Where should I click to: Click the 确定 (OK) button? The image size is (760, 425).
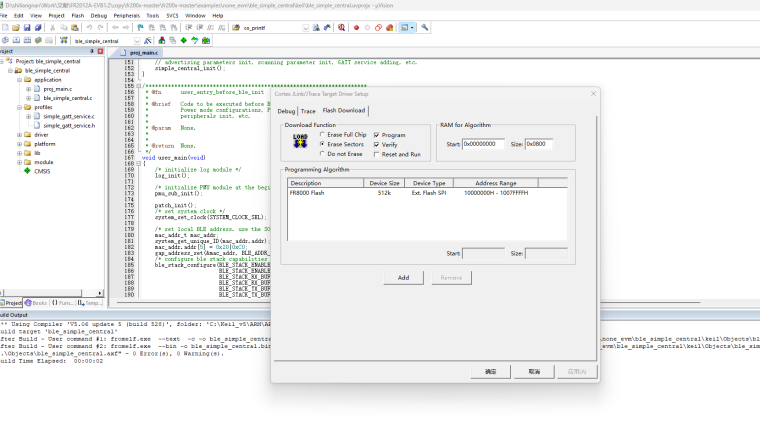(x=491, y=372)
